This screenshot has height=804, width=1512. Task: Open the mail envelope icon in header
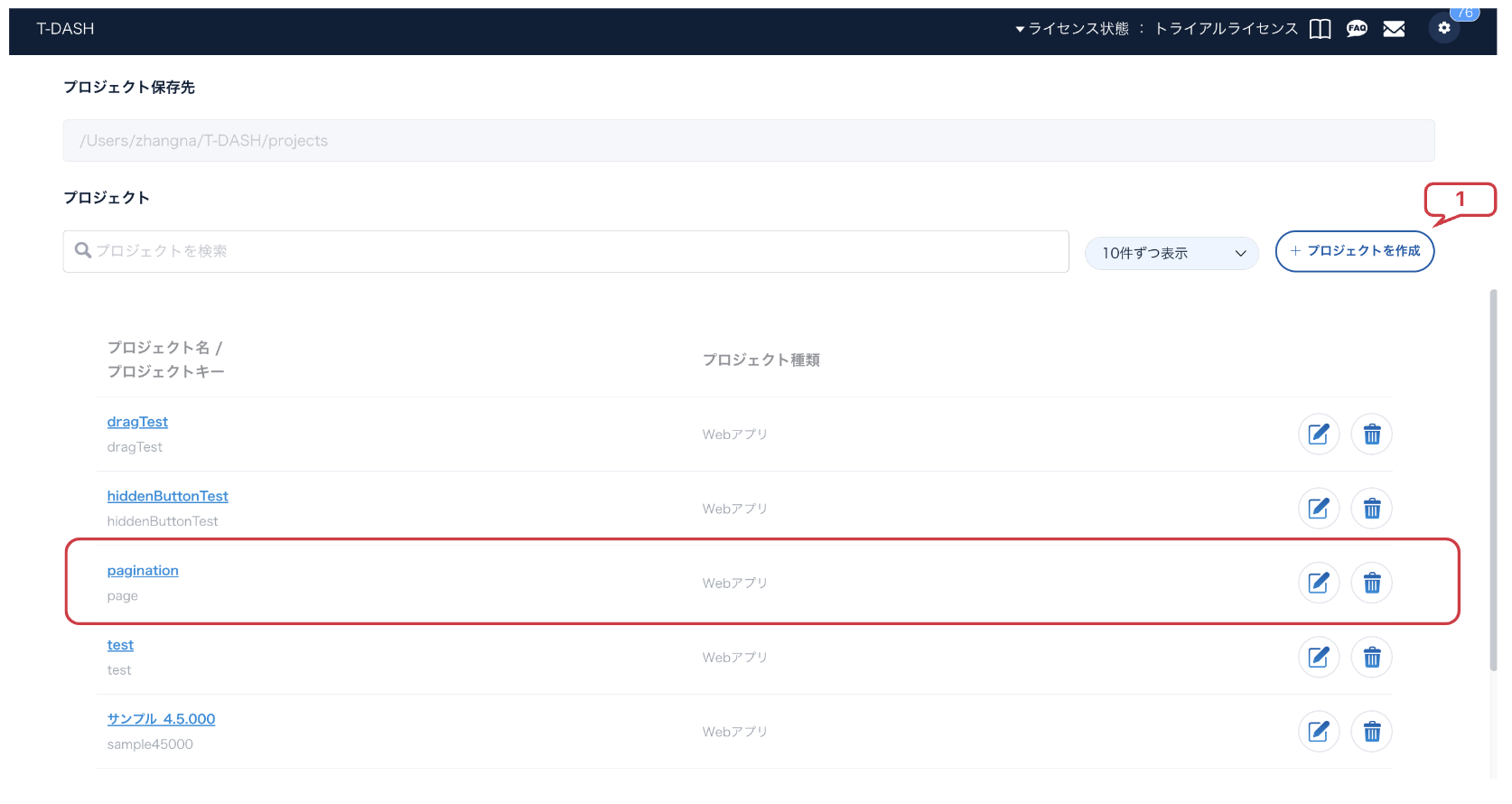[1394, 29]
